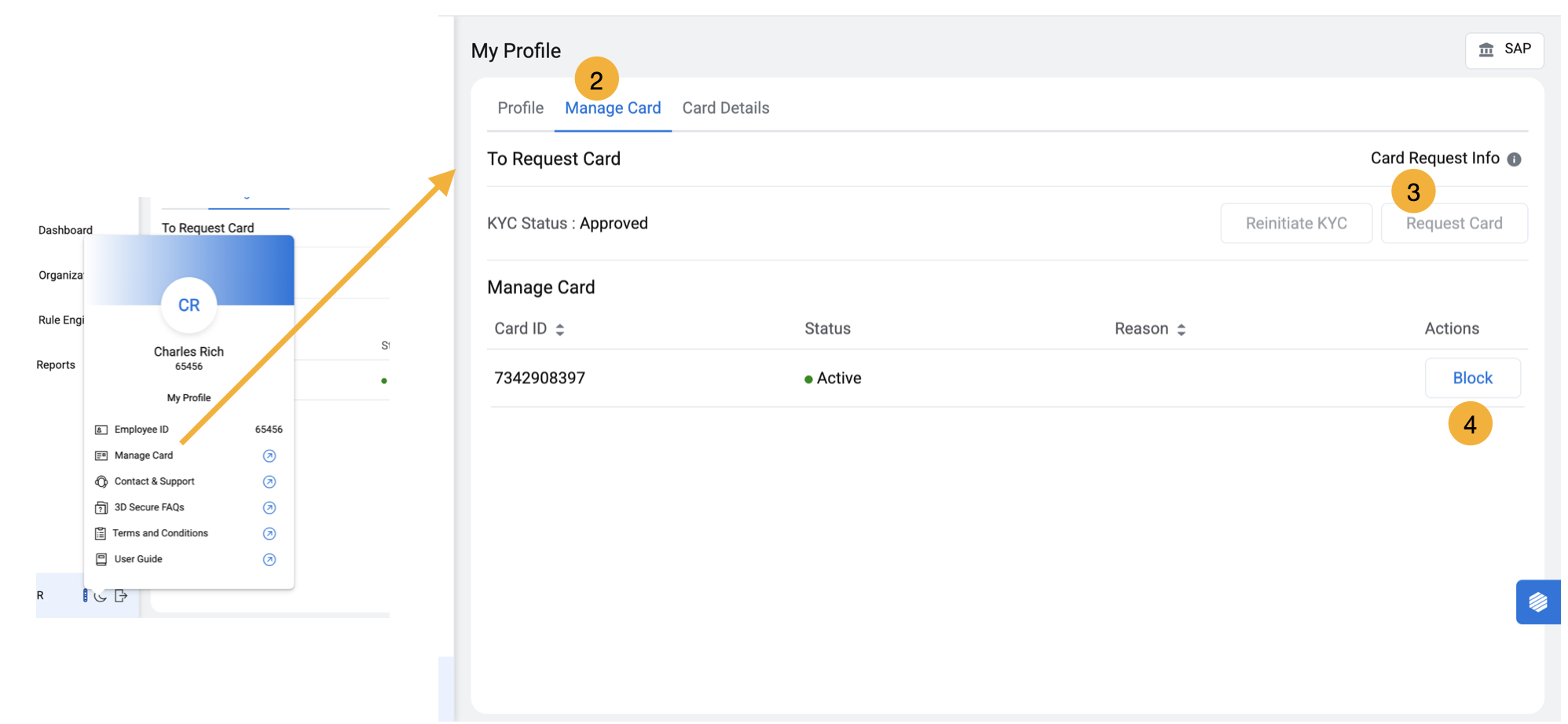Sort table by Card ID column
The height and width of the screenshot is (724, 1568).
tap(559, 330)
